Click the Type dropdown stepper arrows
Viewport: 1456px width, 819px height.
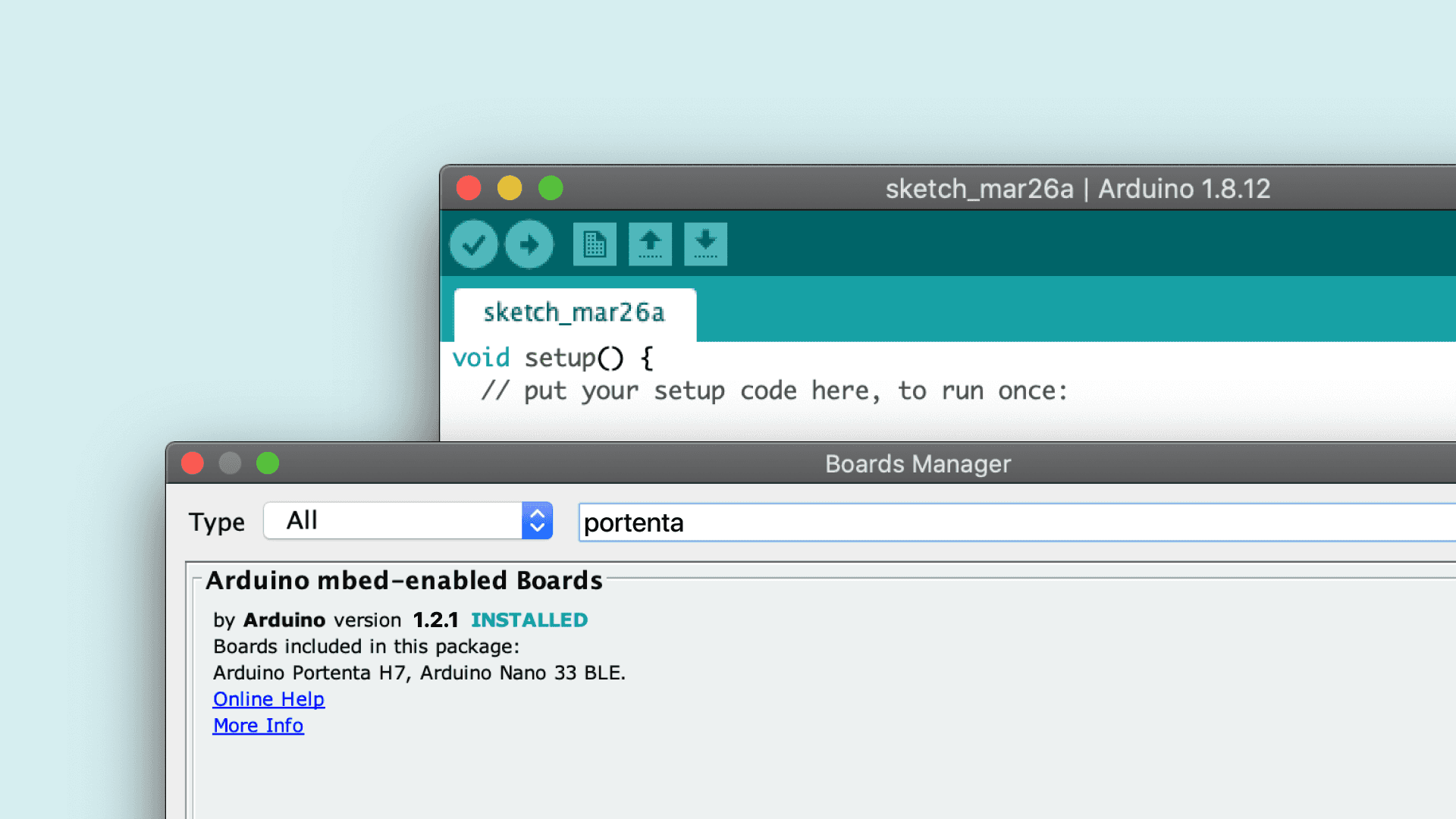(537, 521)
